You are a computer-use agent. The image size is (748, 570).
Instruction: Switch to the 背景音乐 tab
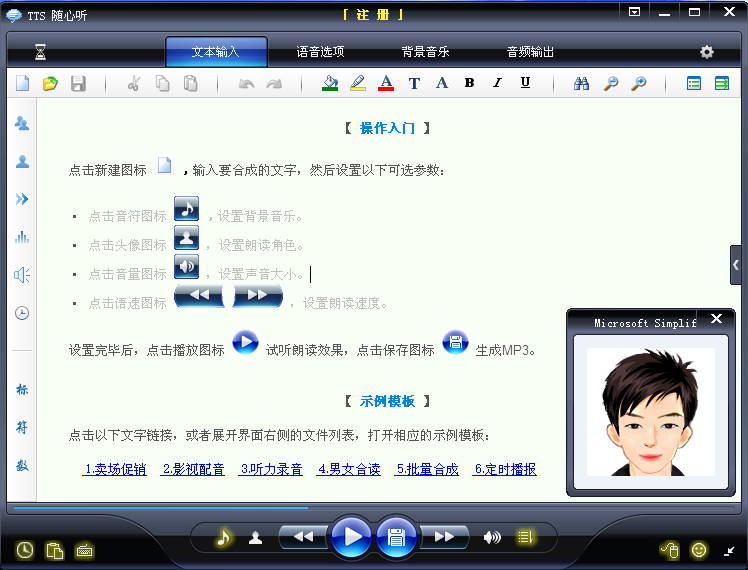click(425, 52)
